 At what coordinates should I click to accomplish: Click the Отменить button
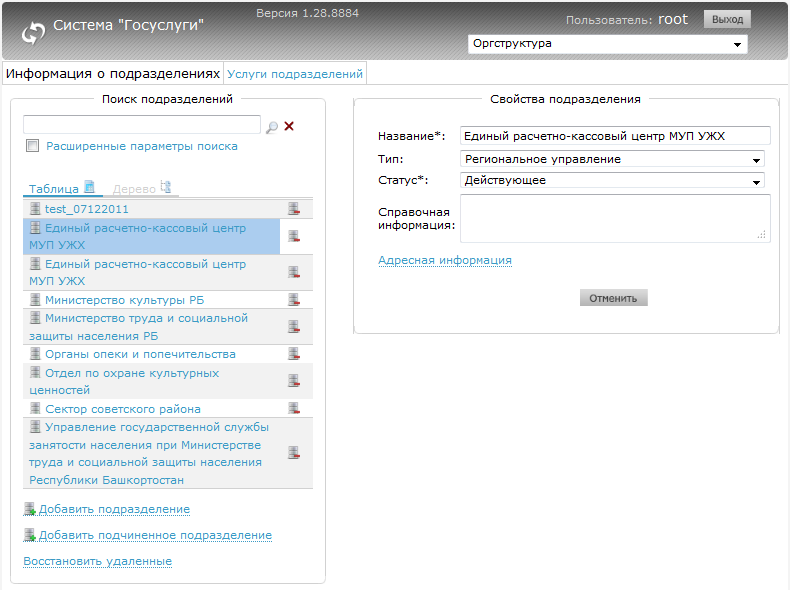(614, 298)
